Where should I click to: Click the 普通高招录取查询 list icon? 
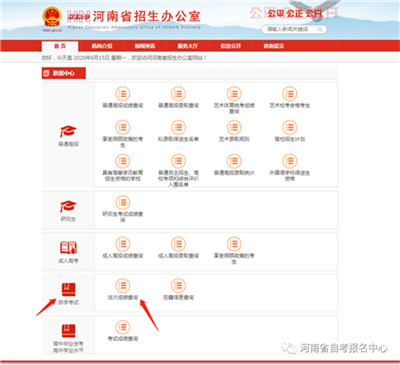178,94
